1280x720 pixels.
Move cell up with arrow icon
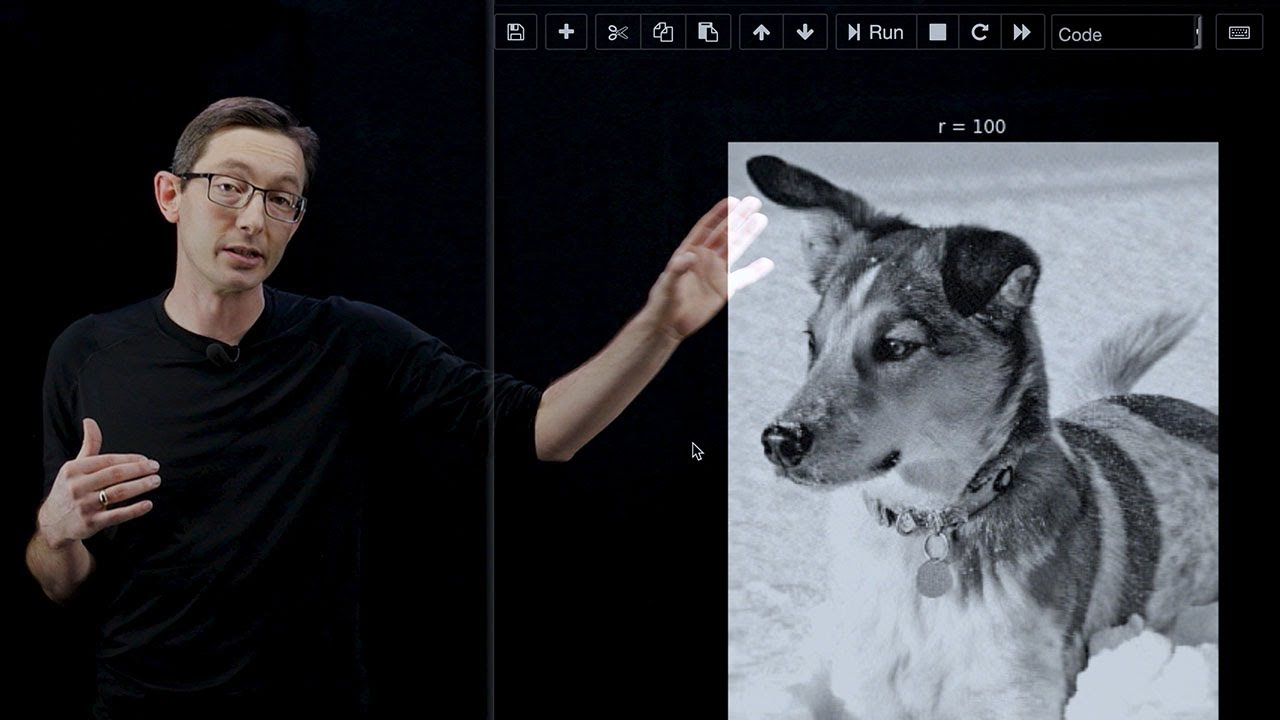(761, 32)
